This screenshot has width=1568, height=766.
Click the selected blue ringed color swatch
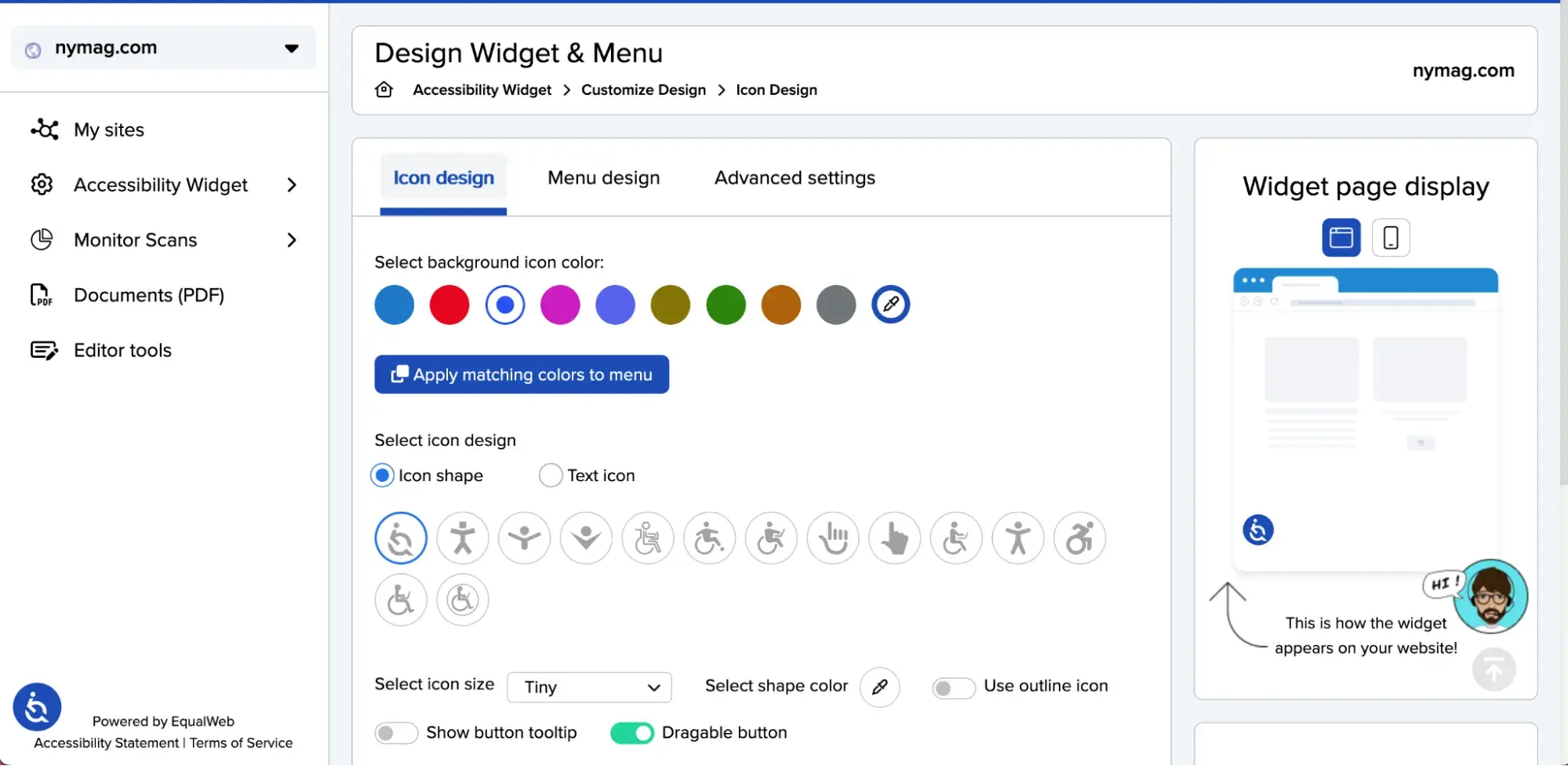tap(505, 305)
